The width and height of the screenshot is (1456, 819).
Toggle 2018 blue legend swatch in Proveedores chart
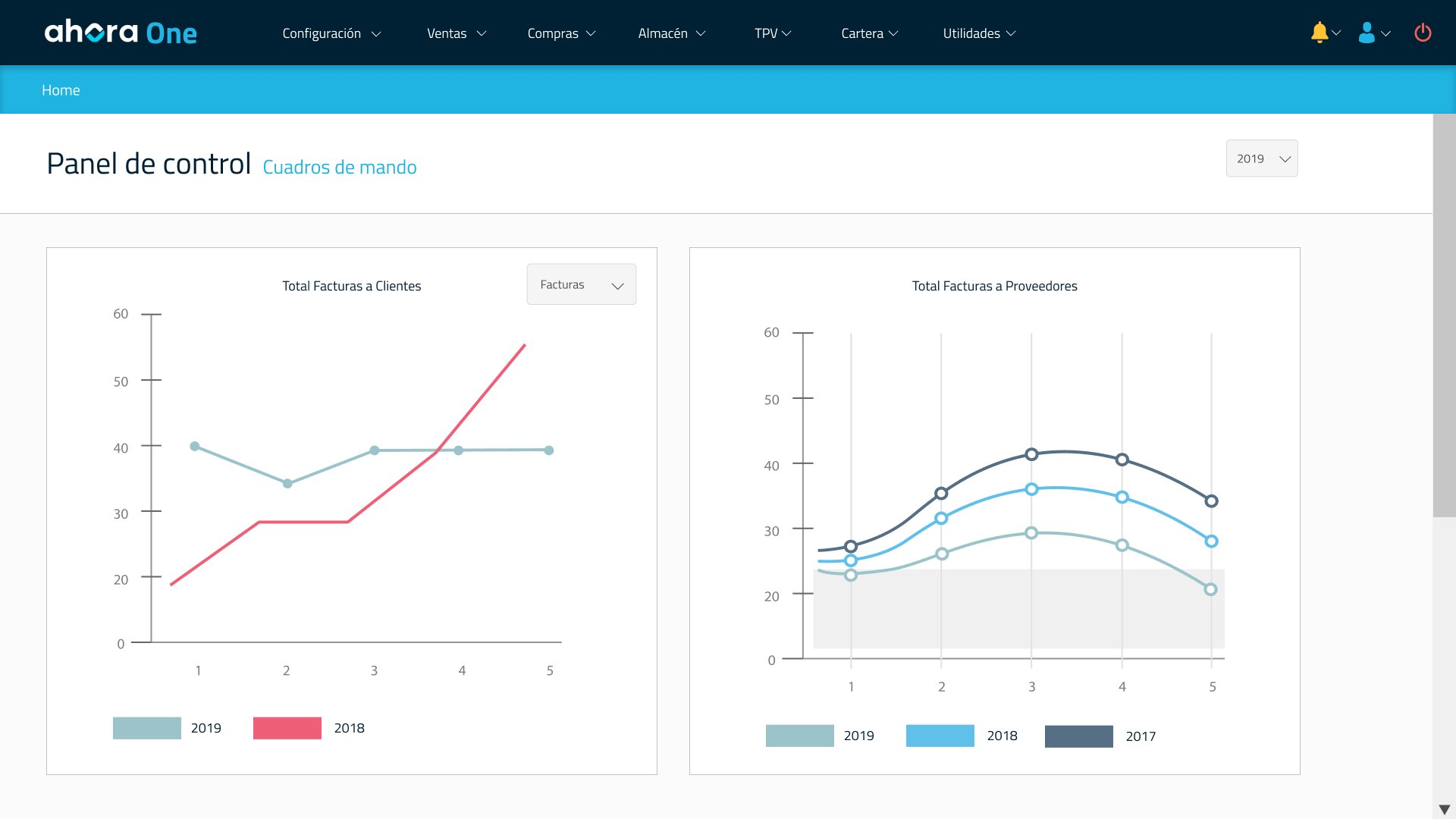(x=940, y=736)
